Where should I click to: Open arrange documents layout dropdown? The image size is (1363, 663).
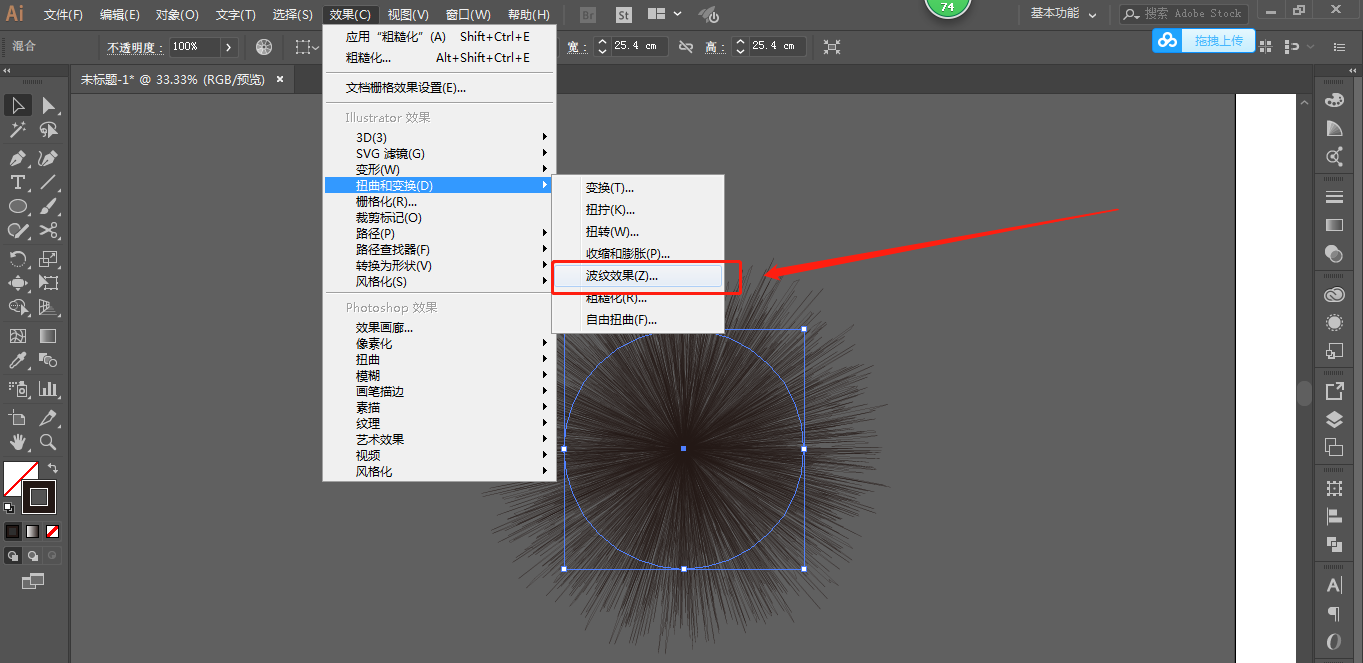[665, 14]
